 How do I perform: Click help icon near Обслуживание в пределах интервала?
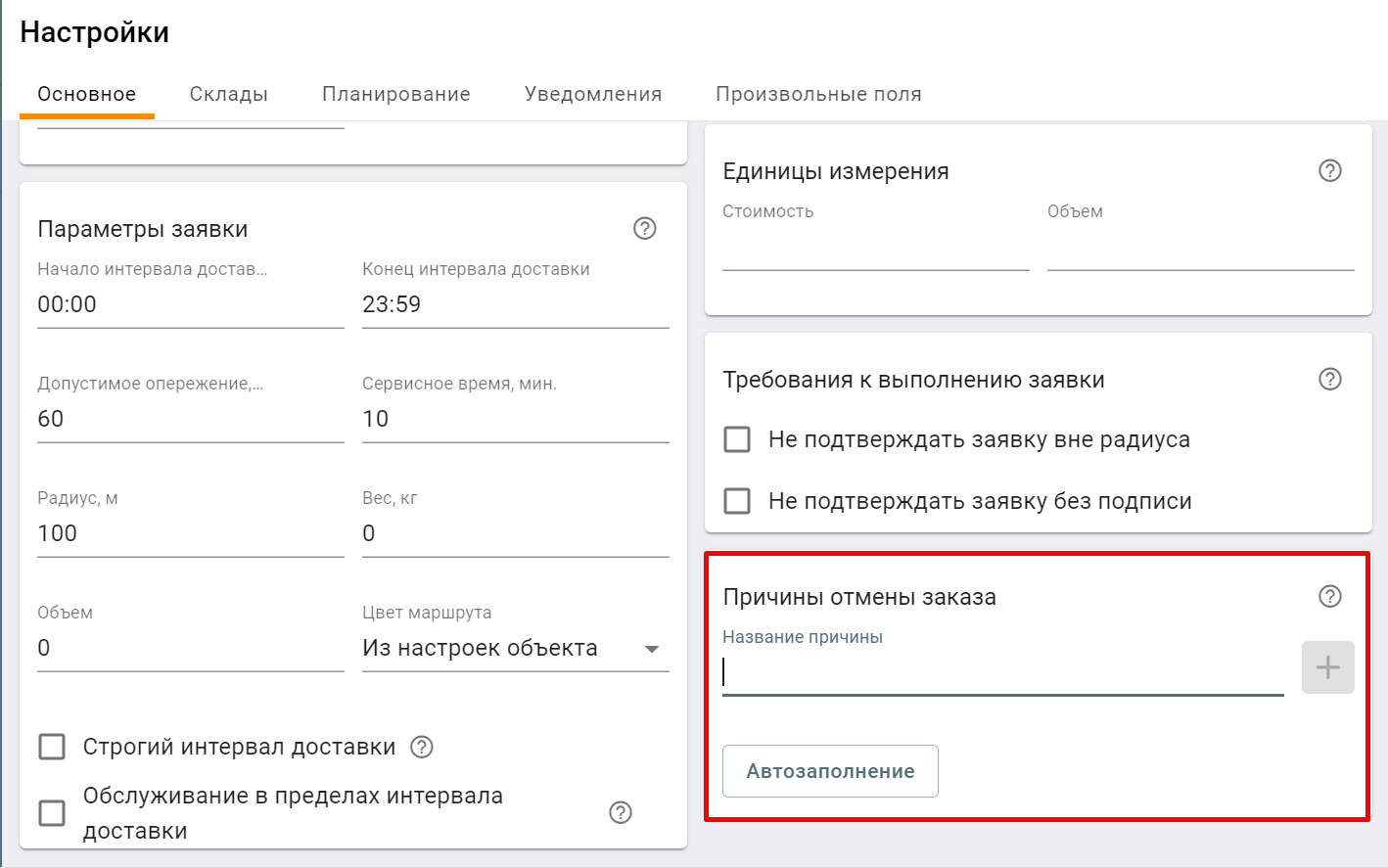coord(620,812)
